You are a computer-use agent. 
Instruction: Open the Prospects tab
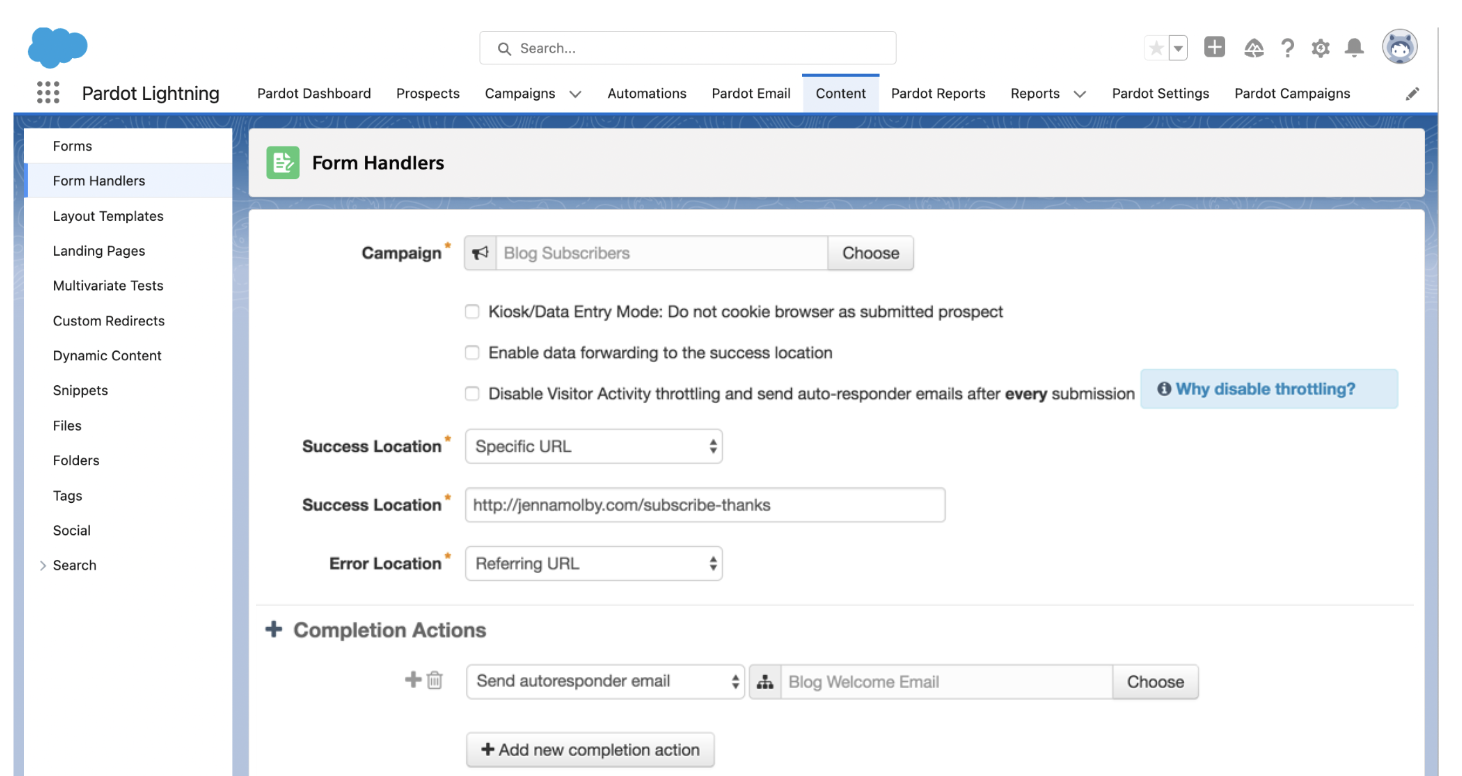pos(428,94)
